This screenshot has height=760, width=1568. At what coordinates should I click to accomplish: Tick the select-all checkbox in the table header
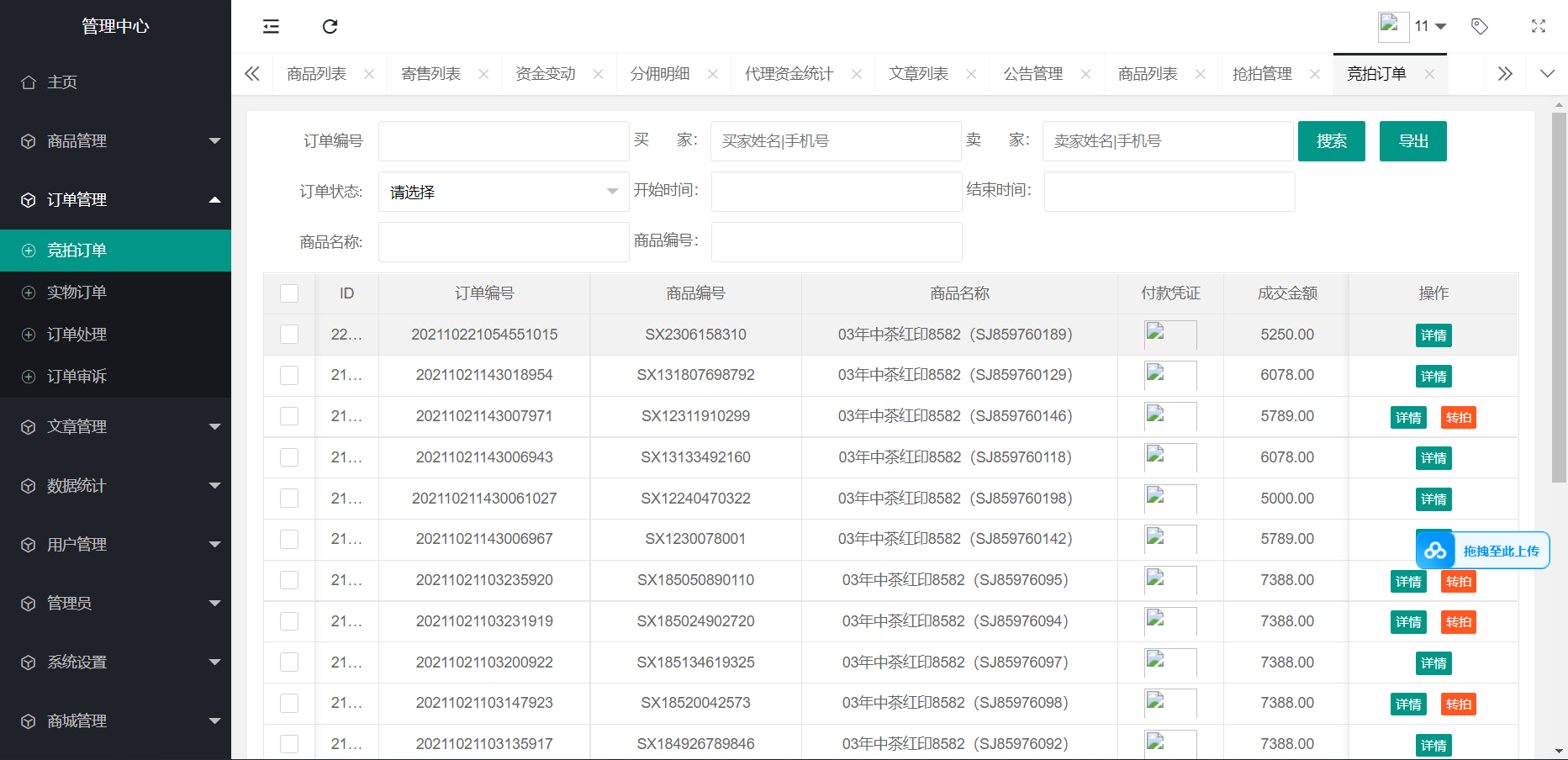point(289,293)
